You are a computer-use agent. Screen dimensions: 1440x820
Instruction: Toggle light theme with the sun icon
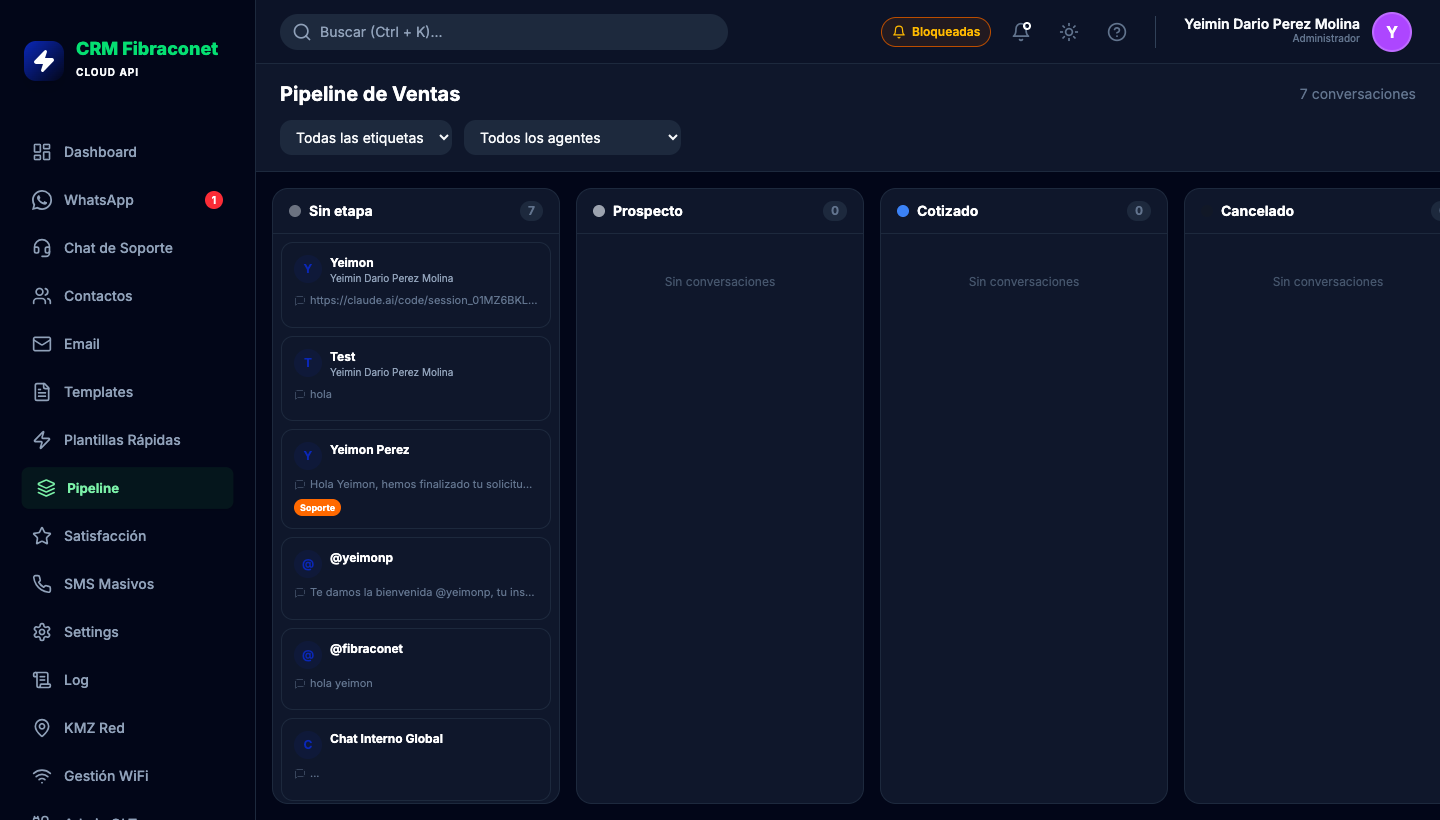coord(1069,32)
